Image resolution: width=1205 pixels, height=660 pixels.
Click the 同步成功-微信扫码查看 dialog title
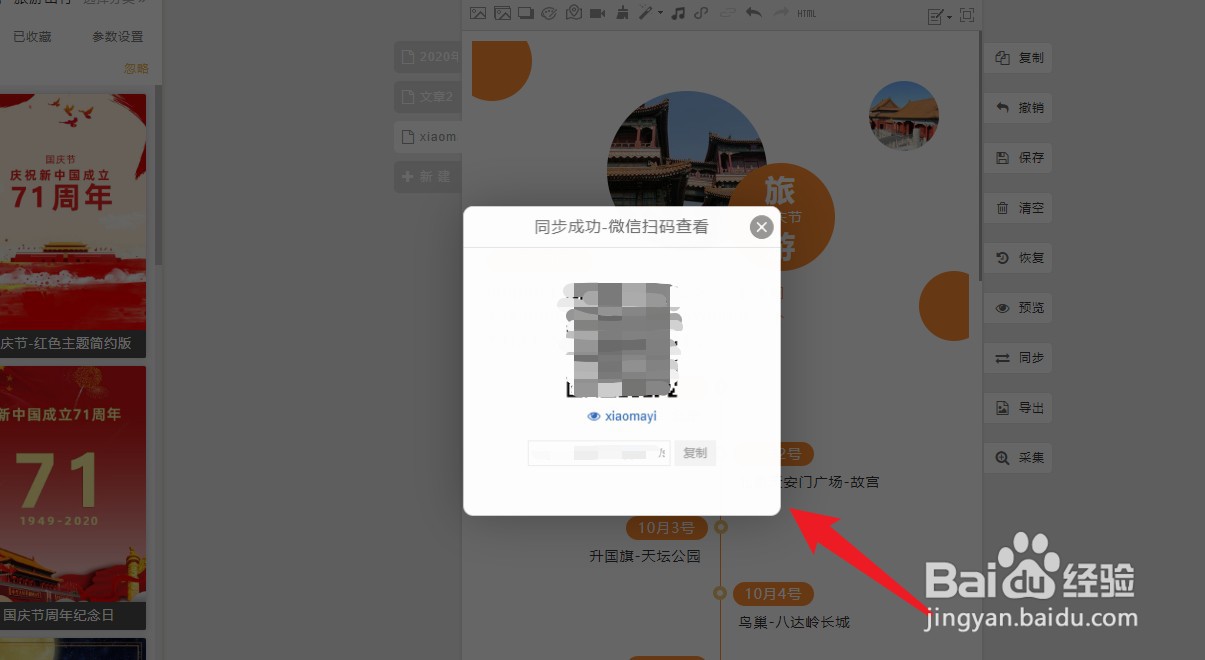click(621, 227)
